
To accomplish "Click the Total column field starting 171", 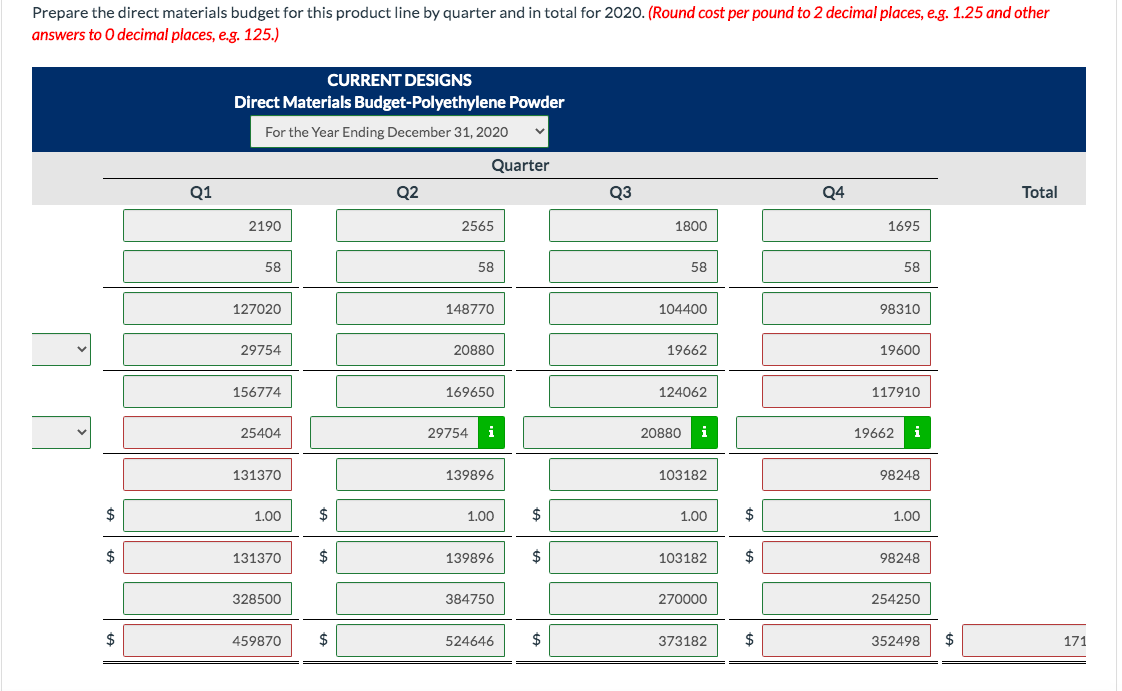I will pyautogui.click(x=1024, y=641).
